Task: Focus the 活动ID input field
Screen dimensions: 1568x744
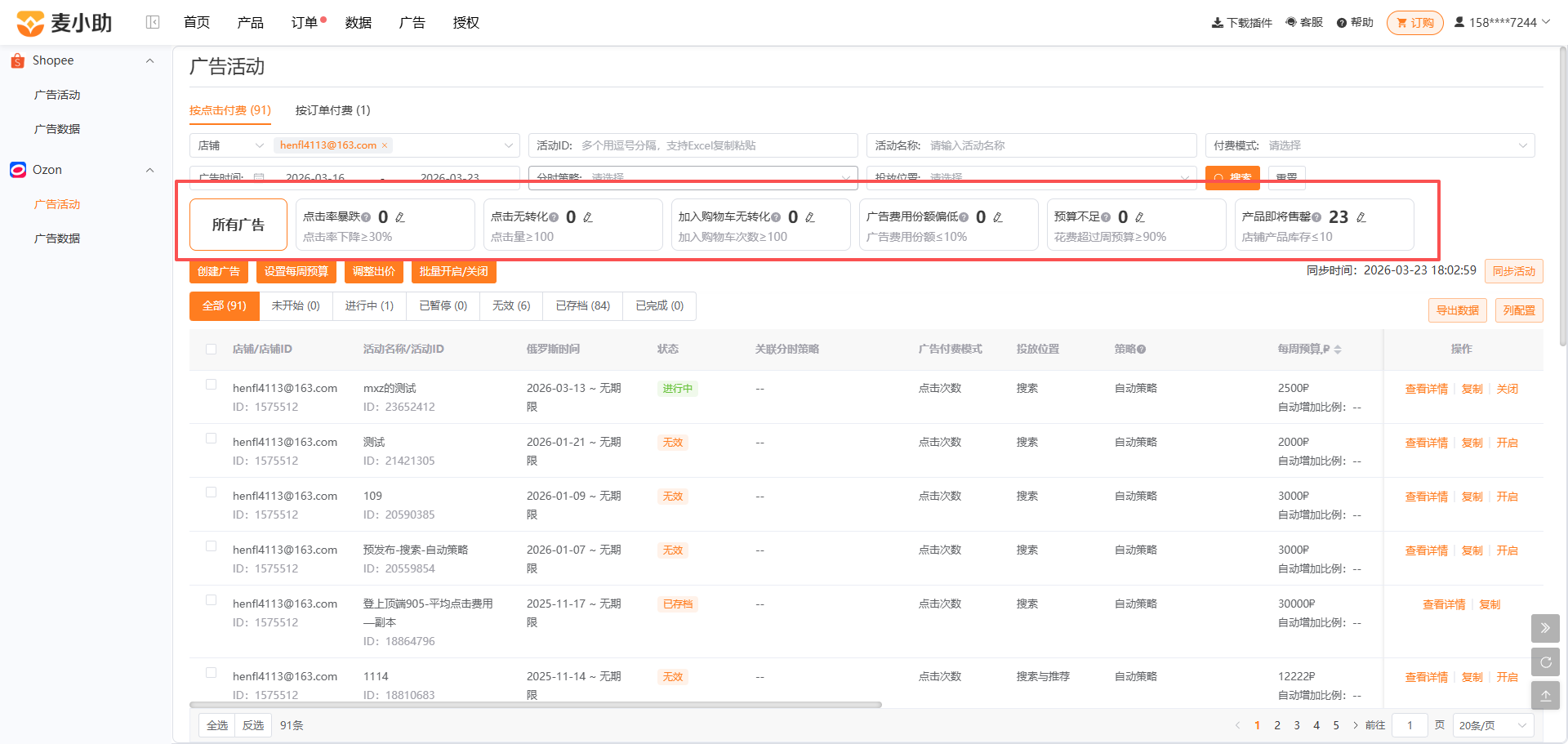Action: coord(693,145)
